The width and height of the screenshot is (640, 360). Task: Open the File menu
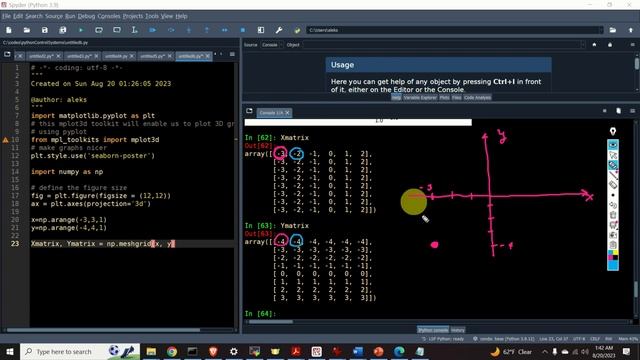(6, 16)
